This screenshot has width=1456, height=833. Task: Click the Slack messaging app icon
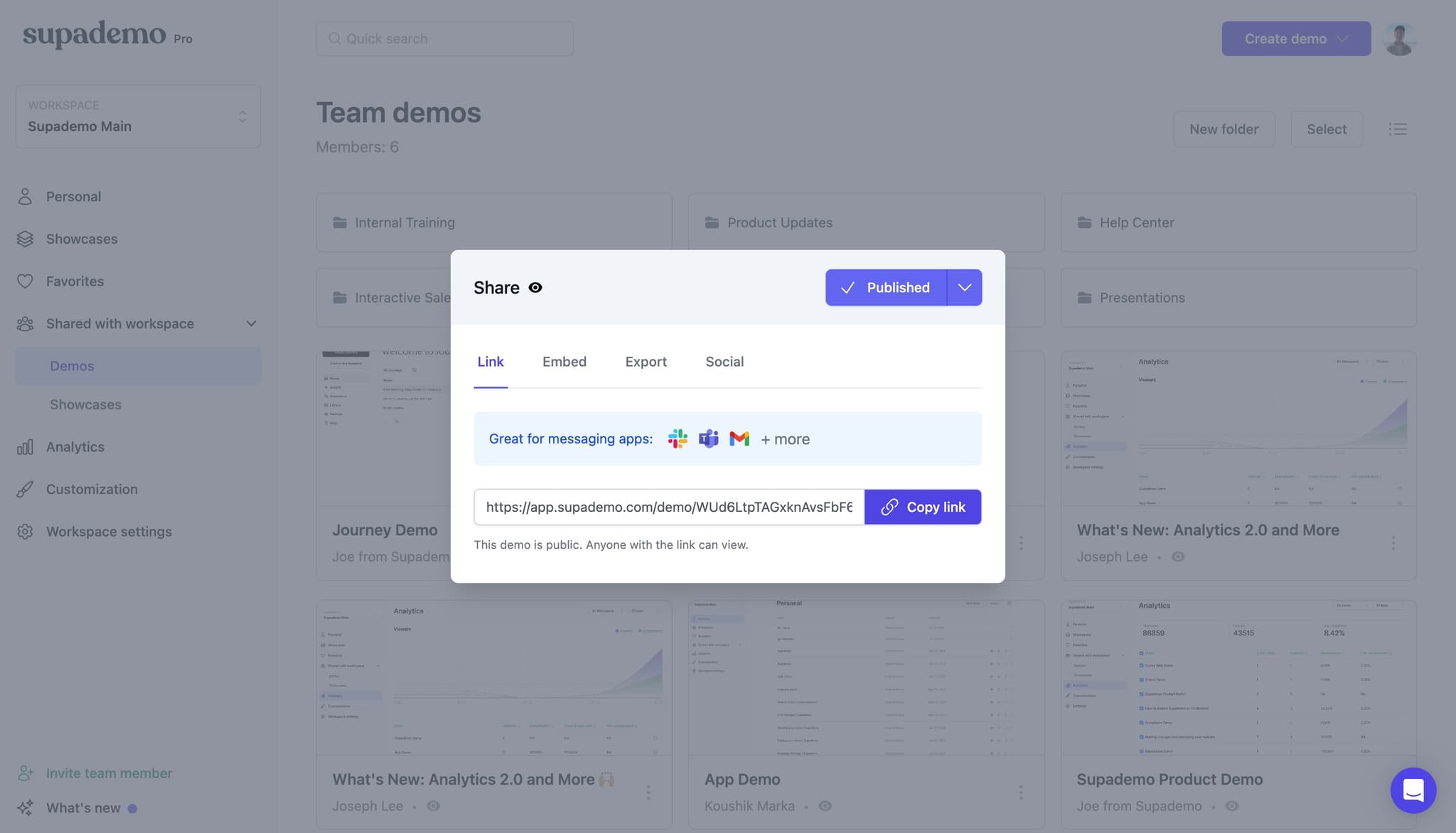678,439
